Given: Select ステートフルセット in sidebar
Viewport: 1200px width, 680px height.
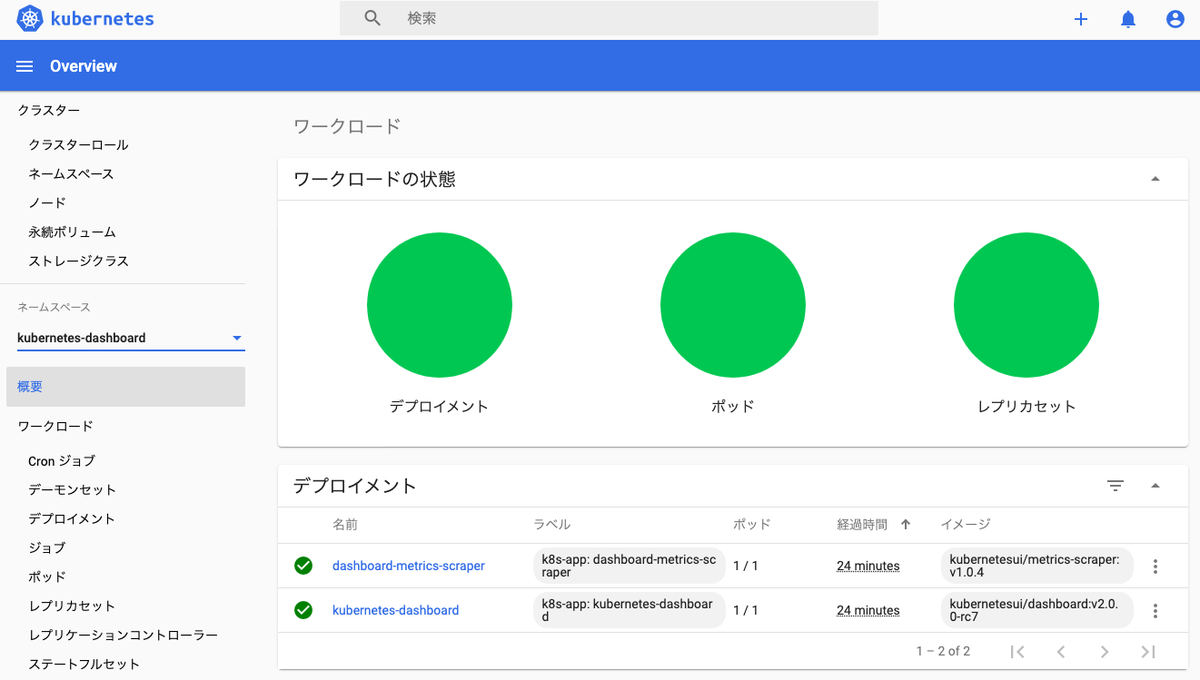Looking at the screenshot, I should 84,664.
